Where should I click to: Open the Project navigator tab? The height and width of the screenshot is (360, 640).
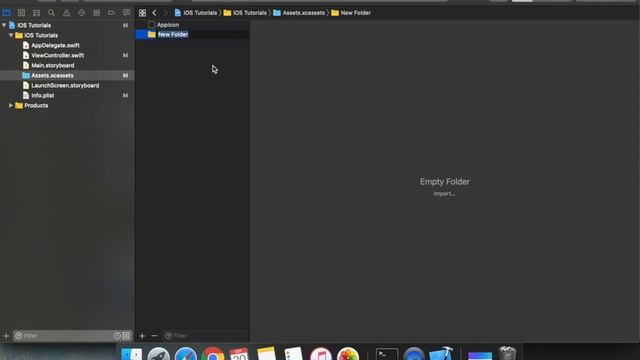(7, 13)
